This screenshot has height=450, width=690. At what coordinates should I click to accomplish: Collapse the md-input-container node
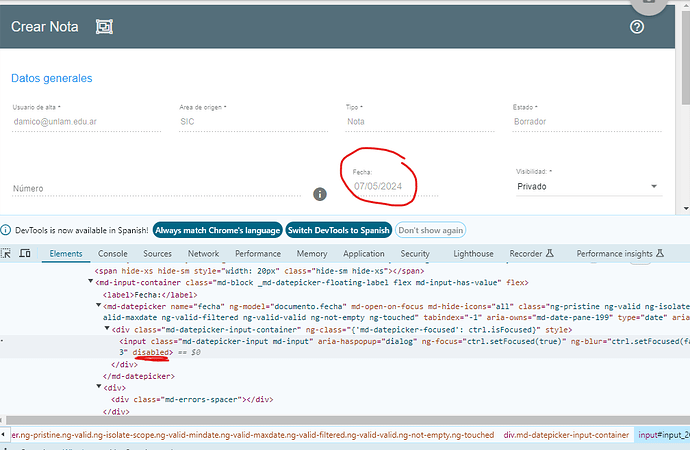pos(91,282)
